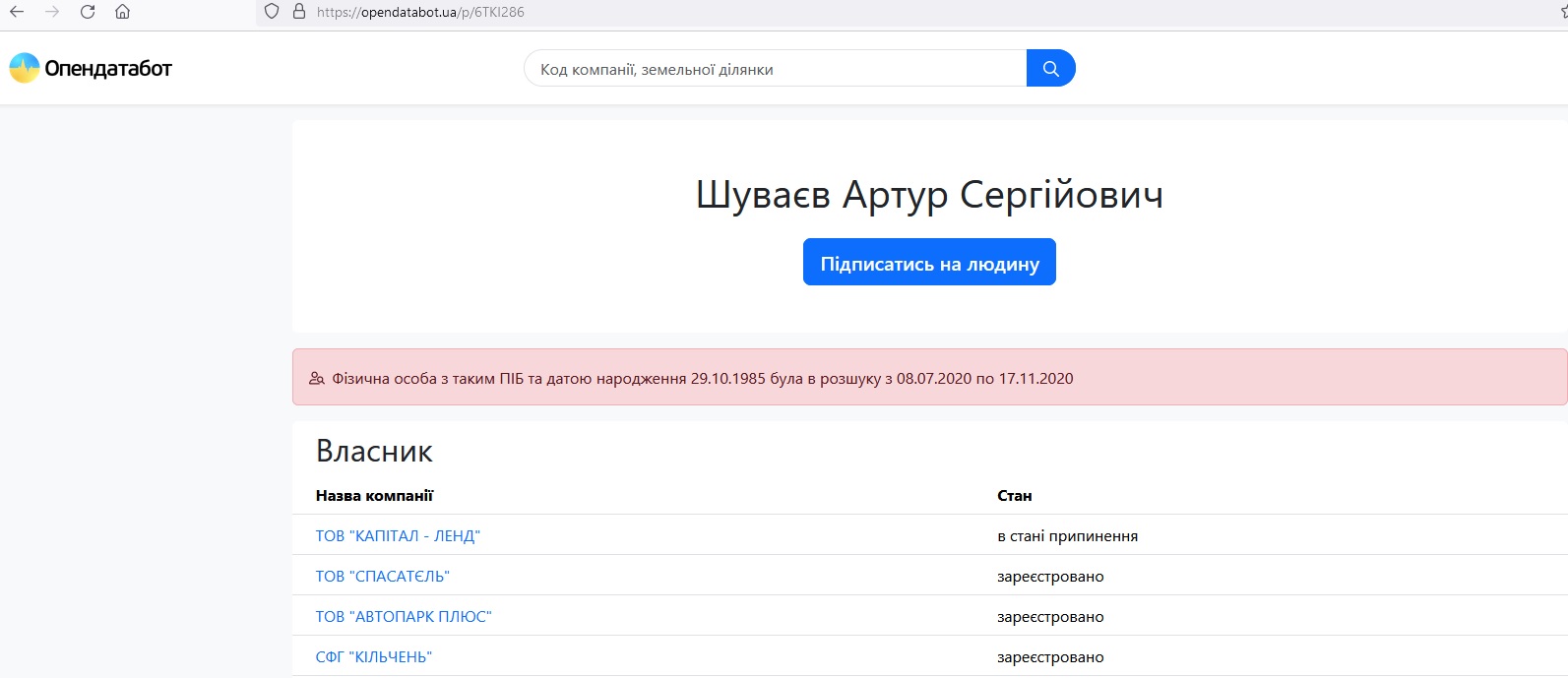Click the Opendatabot round logo icon

(24, 68)
